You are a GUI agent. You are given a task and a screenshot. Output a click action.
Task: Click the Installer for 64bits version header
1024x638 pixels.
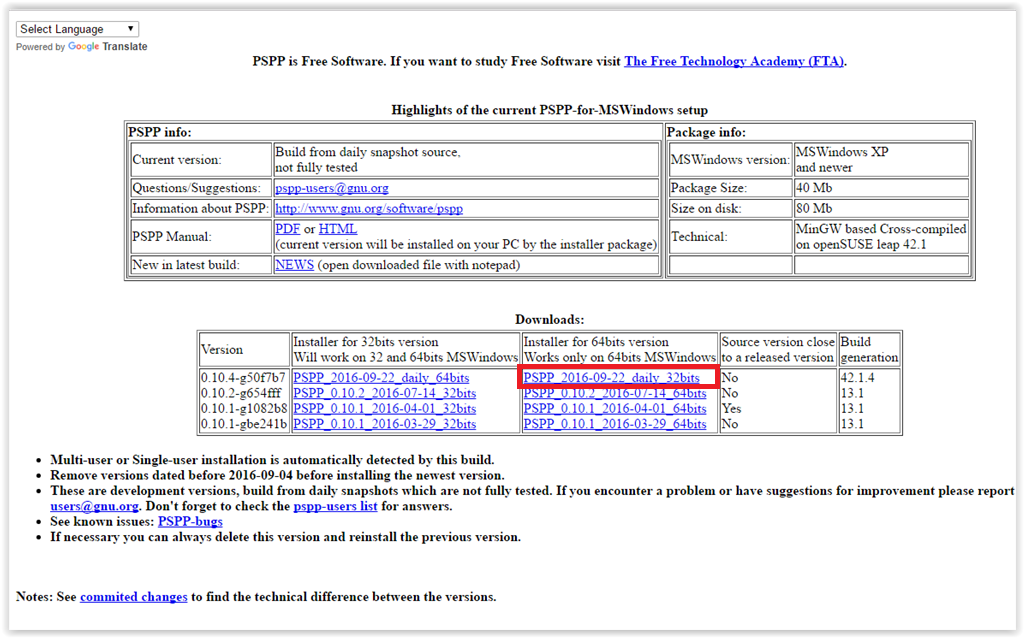[620, 350]
